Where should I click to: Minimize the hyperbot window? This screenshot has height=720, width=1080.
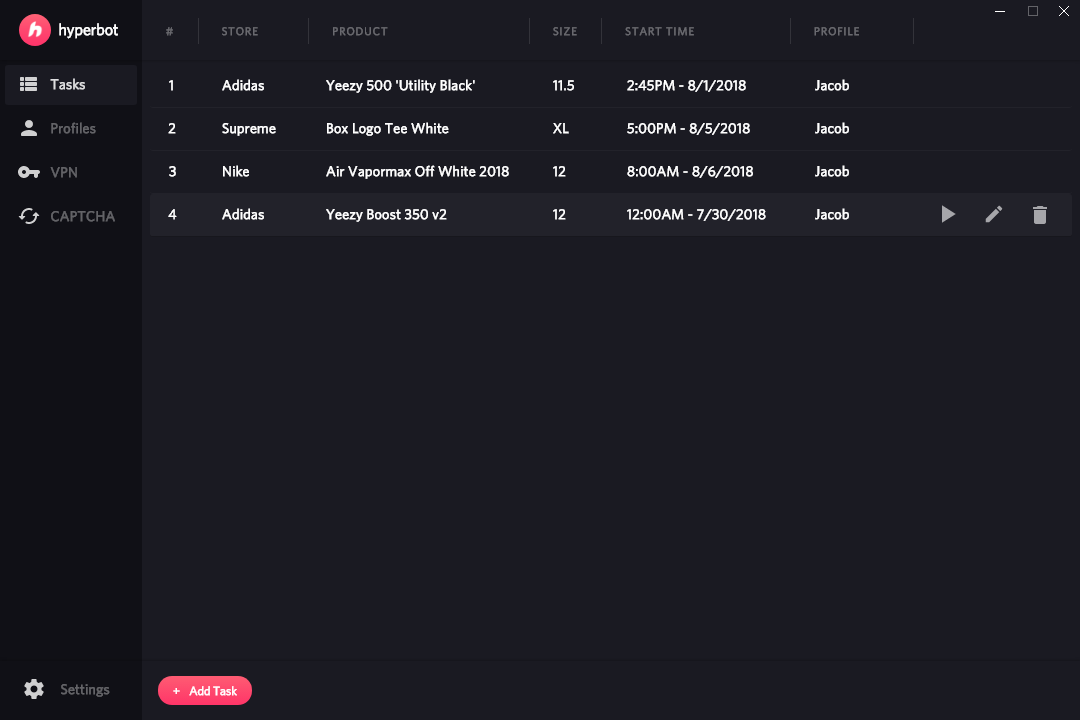[x=1000, y=11]
